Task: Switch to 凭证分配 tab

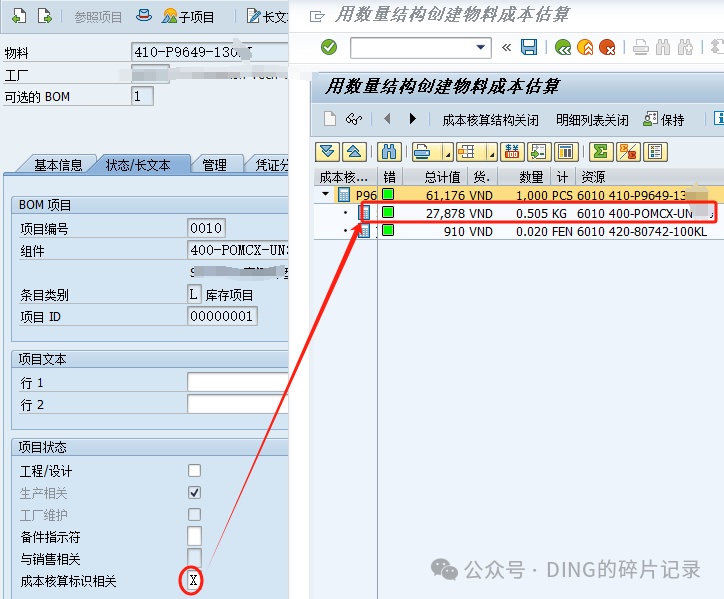Action: point(270,164)
